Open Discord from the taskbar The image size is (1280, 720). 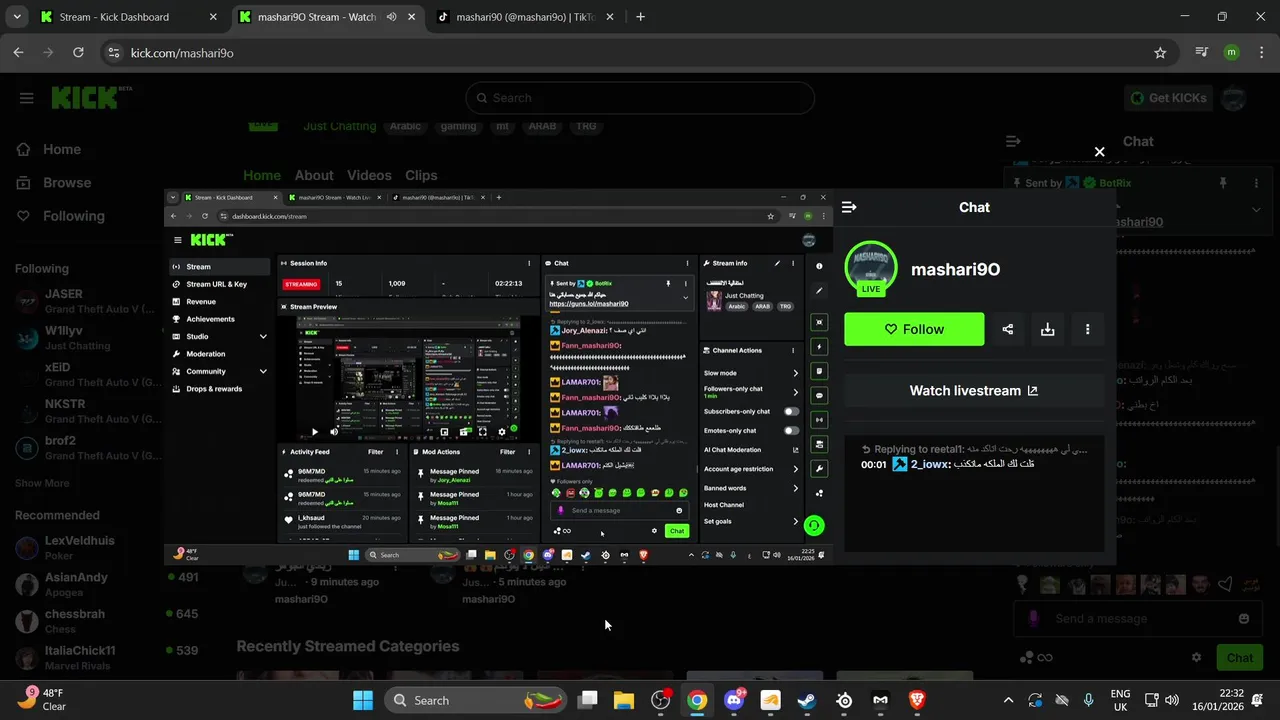[733, 700]
